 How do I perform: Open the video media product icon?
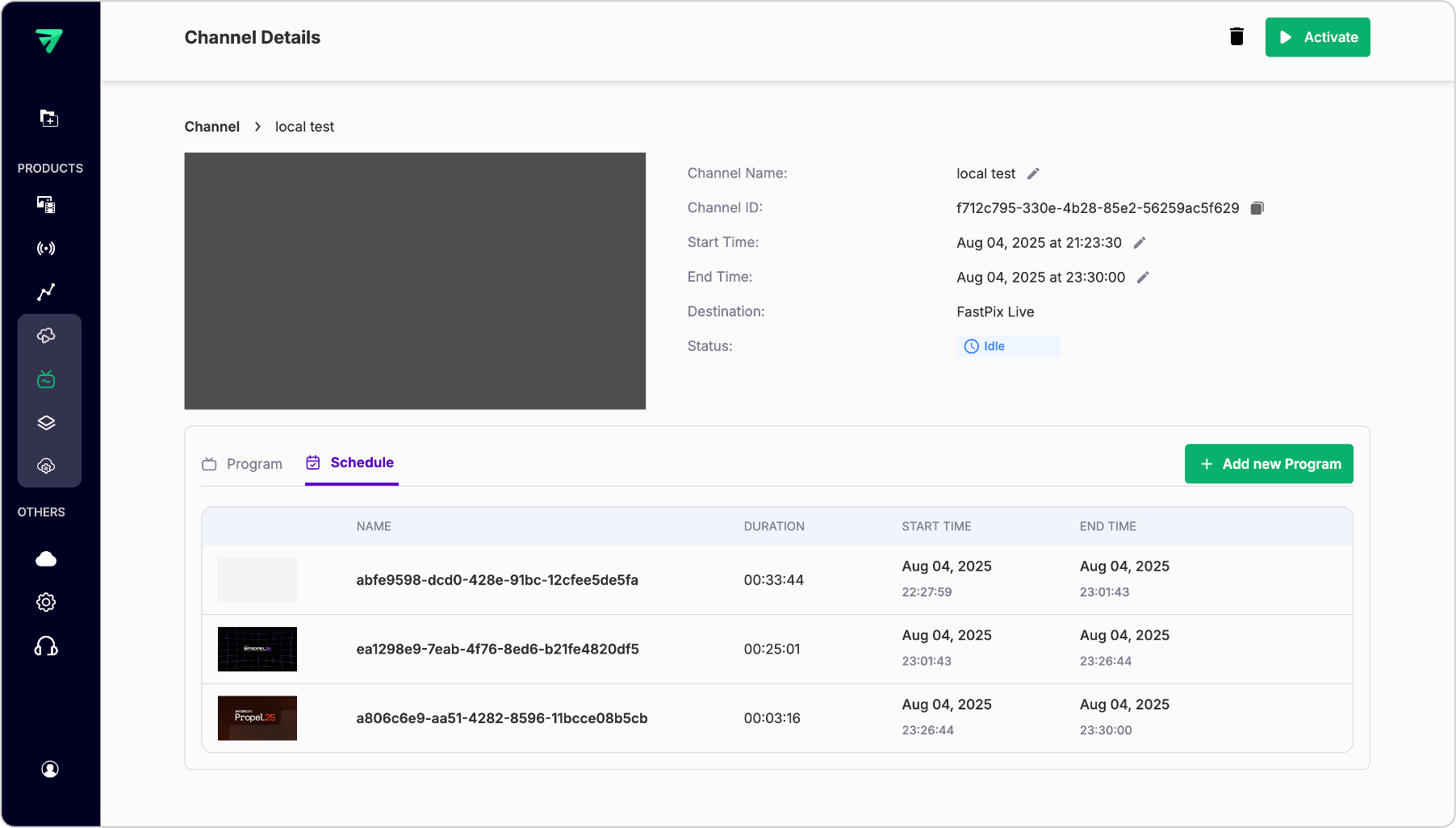click(x=46, y=204)
